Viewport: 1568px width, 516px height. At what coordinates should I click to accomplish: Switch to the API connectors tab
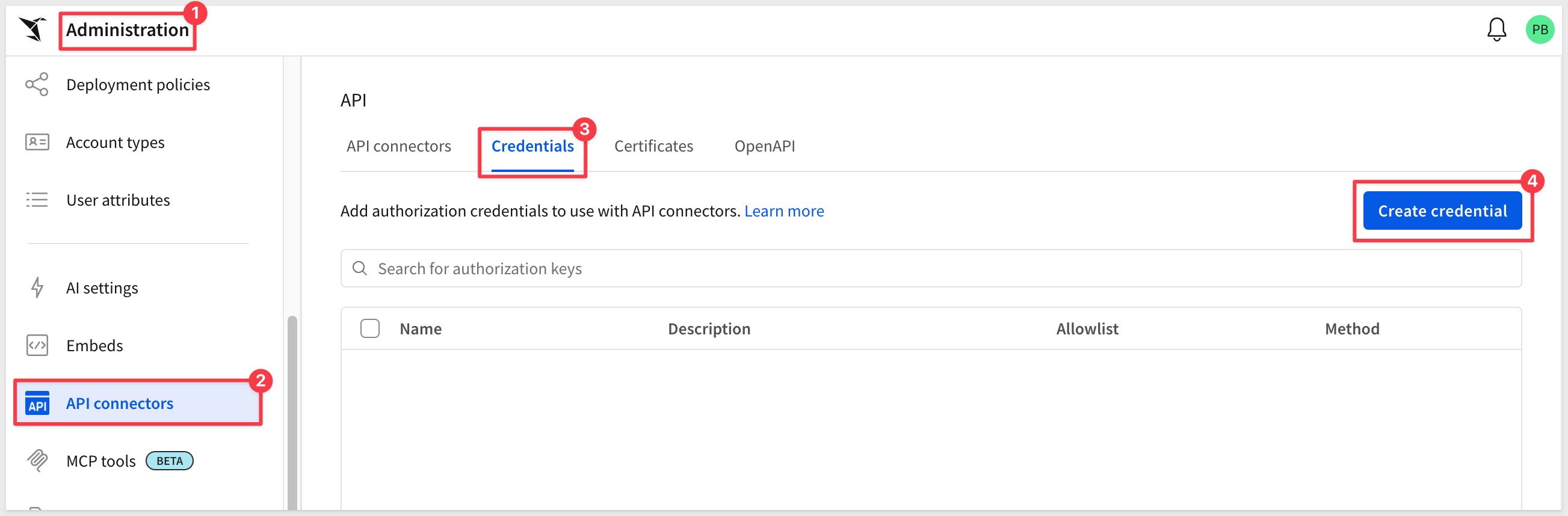(399, 146)
